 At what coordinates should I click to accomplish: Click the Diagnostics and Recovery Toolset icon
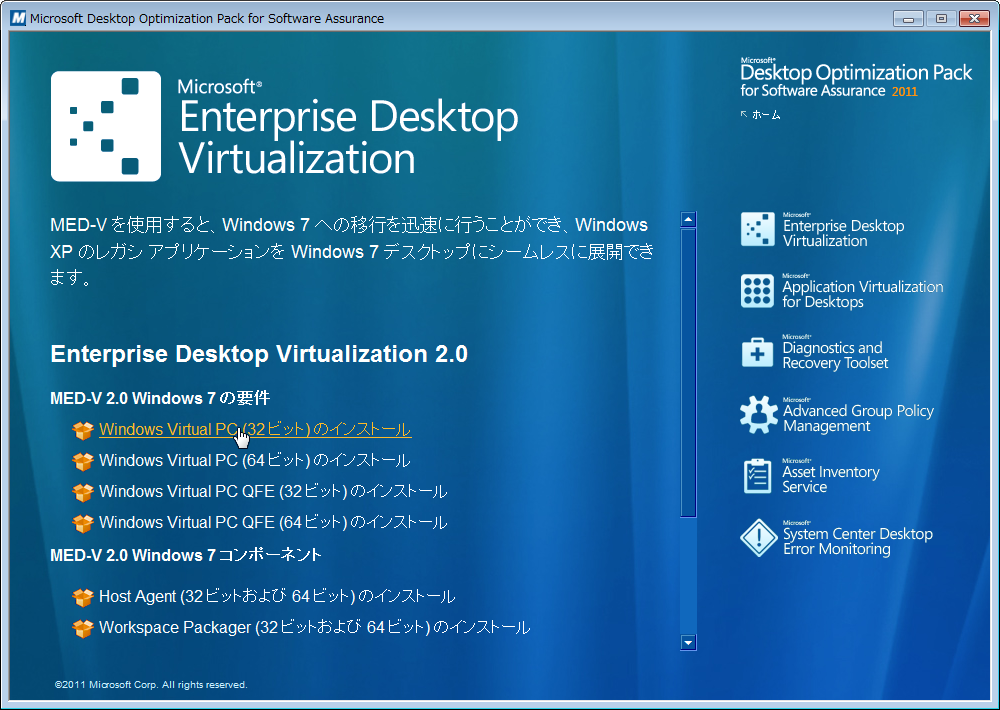click(757, 352)
